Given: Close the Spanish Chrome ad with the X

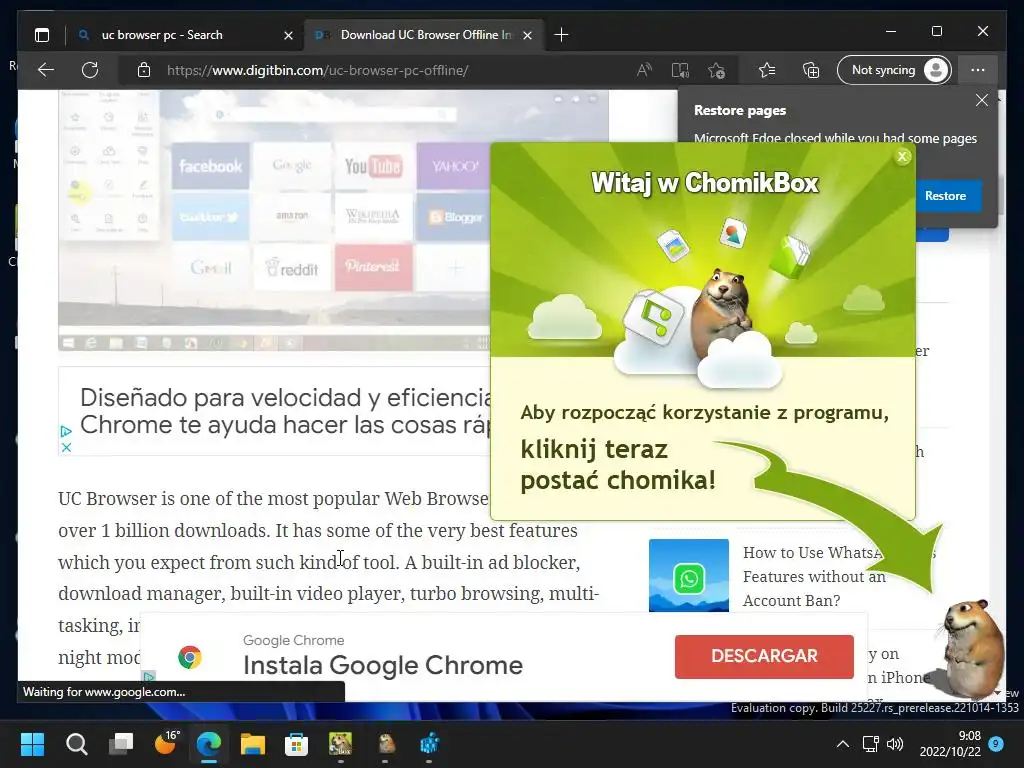Looking at the screenshot, I should coord(66,447).
